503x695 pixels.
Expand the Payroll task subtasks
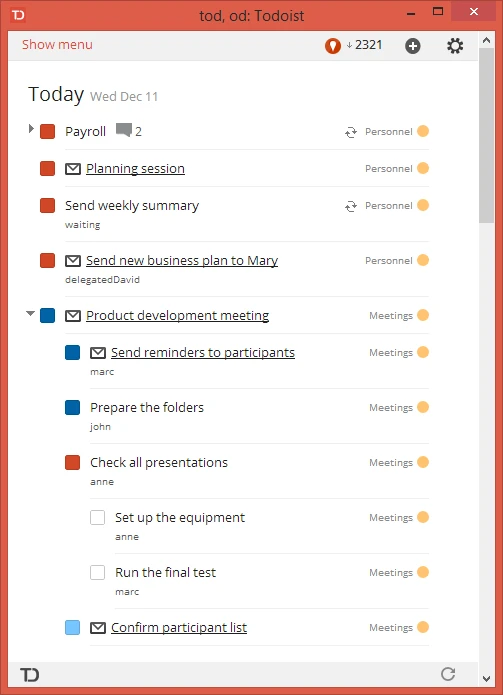tap(31, 129)
